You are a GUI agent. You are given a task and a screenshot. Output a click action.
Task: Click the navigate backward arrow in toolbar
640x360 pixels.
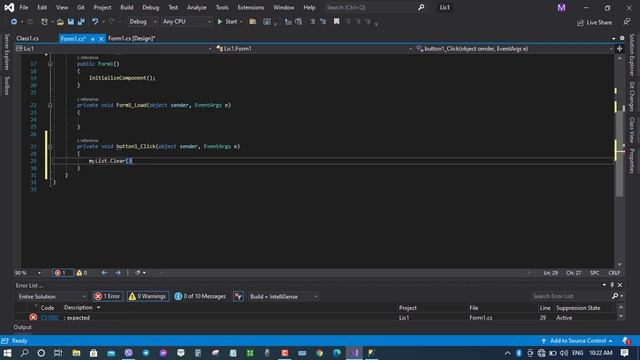pos(13,22)
